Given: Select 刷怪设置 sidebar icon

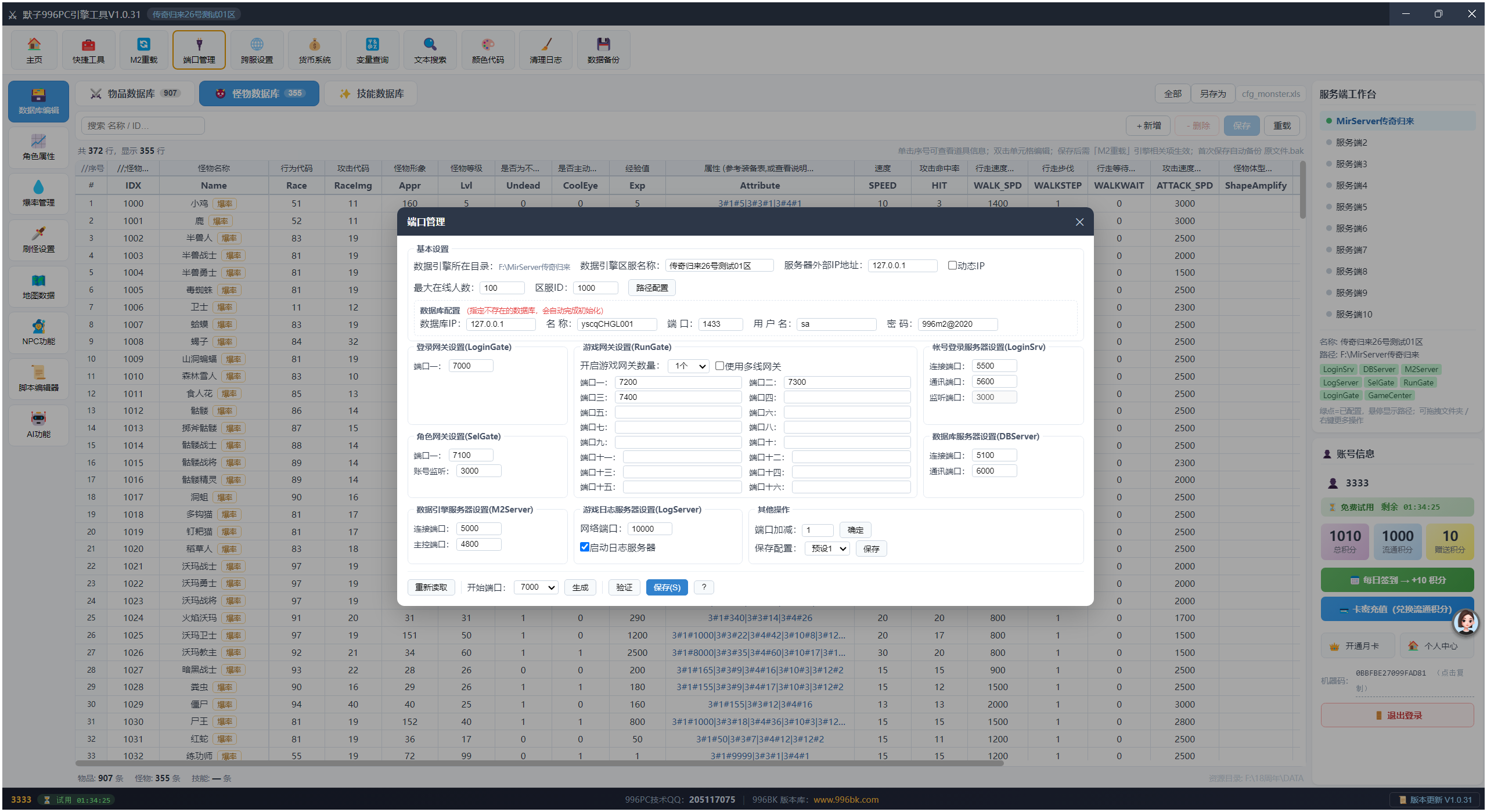Looking at the screenshot, I should pyautogui.click(x=39, y=240).
